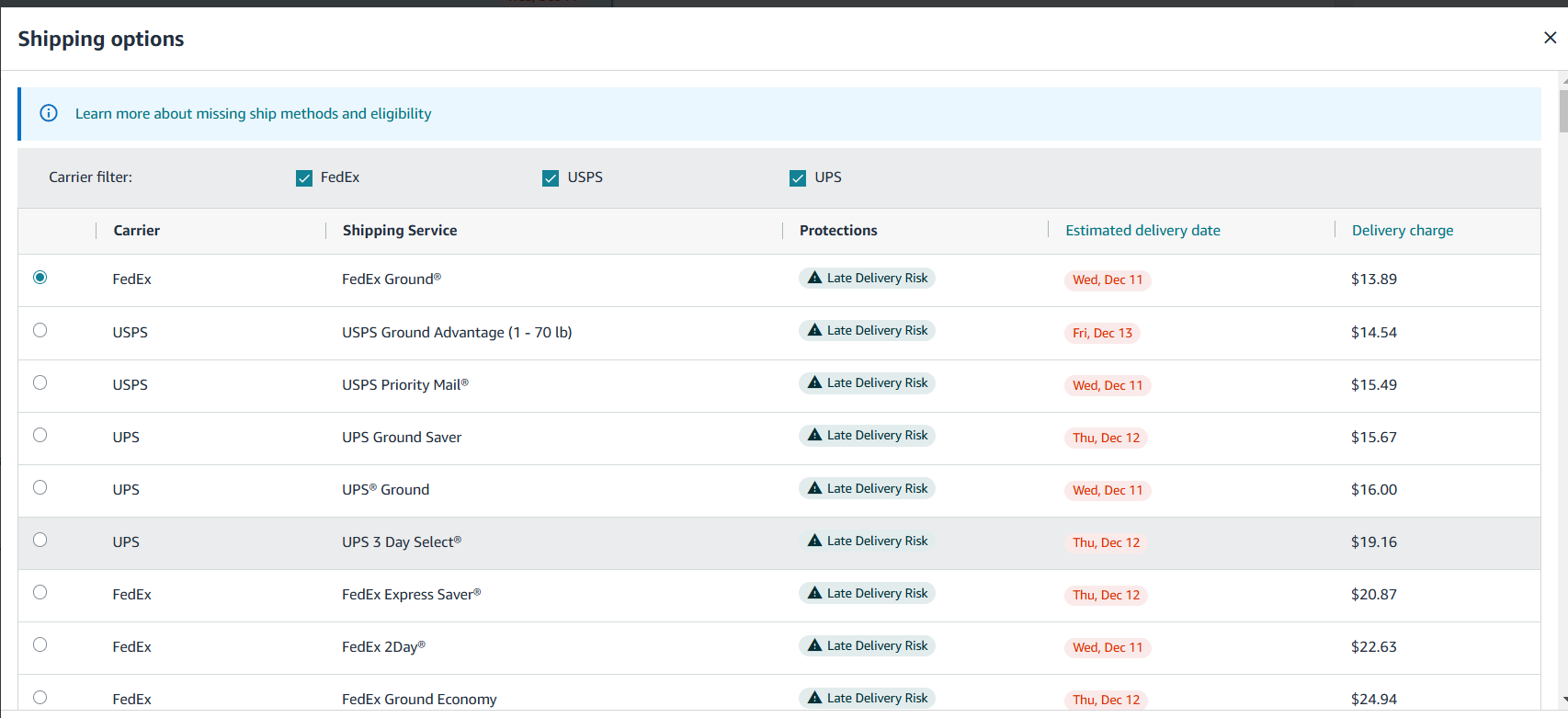Click the FedEx Ground Economy service name
Viewport: 1568px width, 718px height.
pos(419,700)
